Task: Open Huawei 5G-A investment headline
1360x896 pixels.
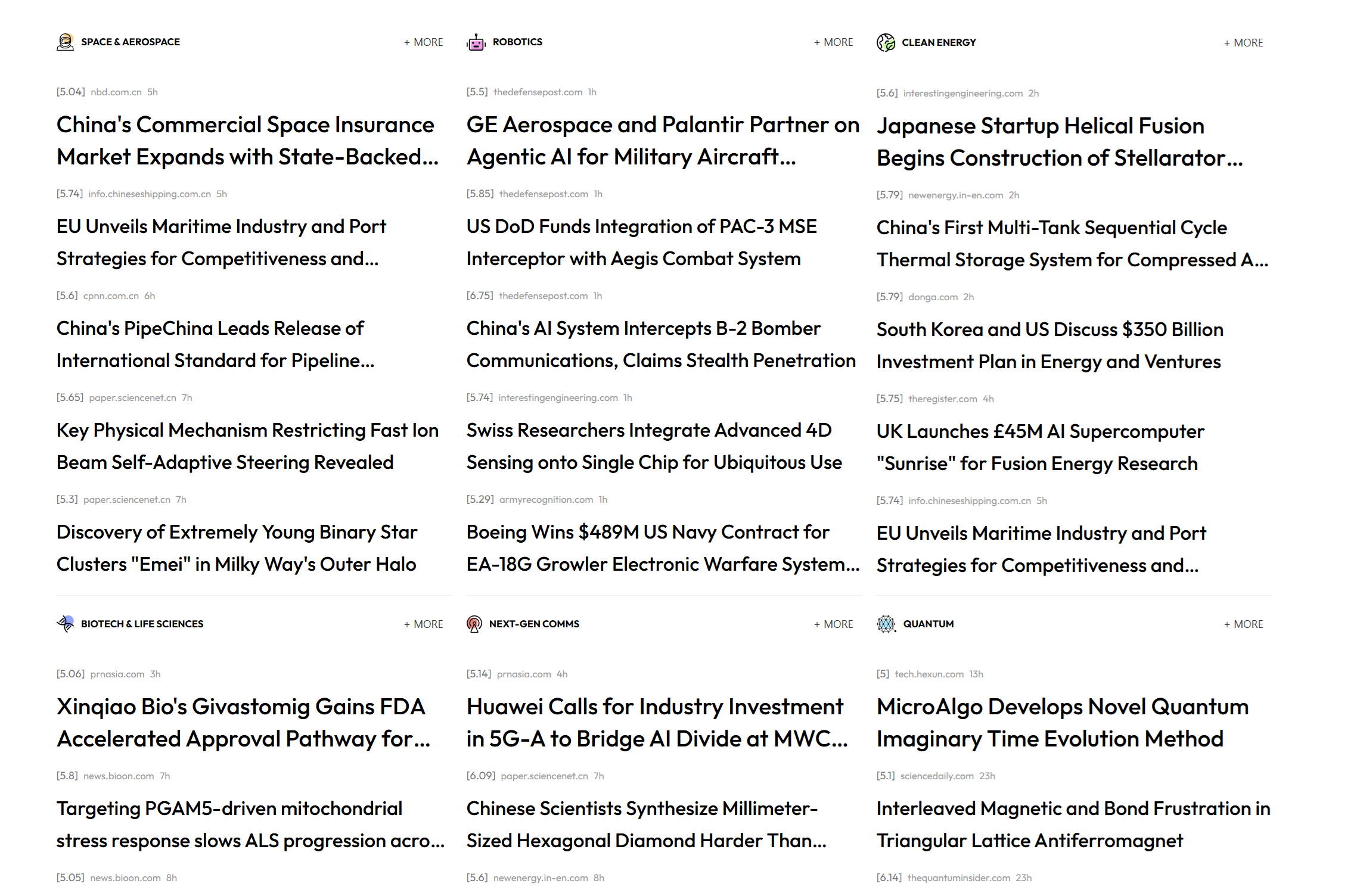Action: [656, 723]
